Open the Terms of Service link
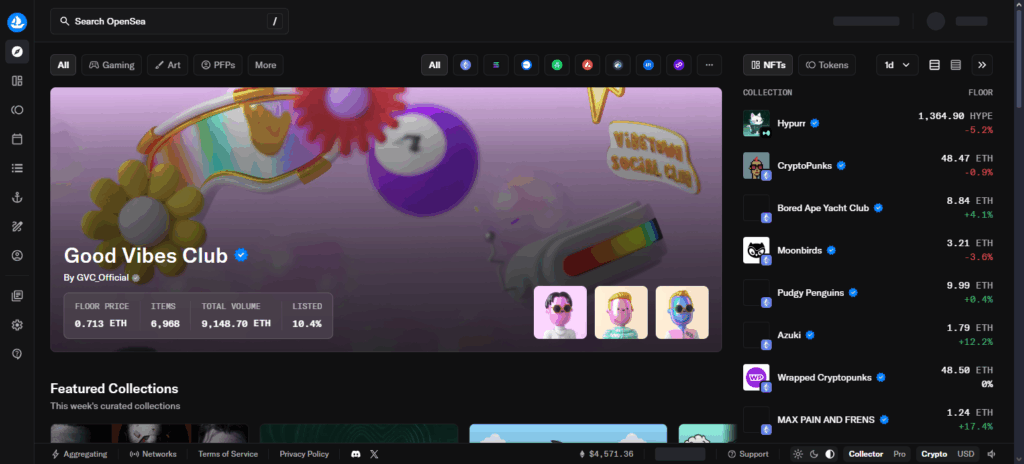 (x=226, y=454)
